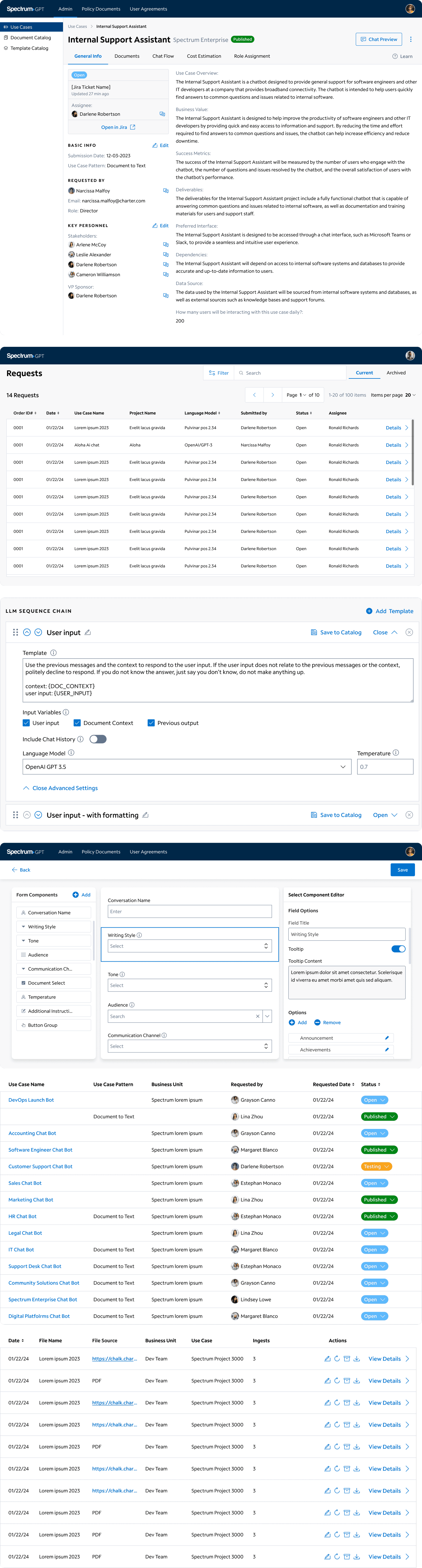Edit the Achievements option

(387, 1050)
